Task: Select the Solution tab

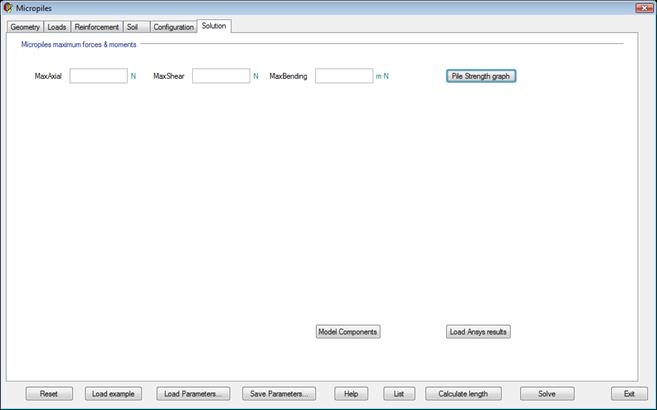Action: click(214, 26)
